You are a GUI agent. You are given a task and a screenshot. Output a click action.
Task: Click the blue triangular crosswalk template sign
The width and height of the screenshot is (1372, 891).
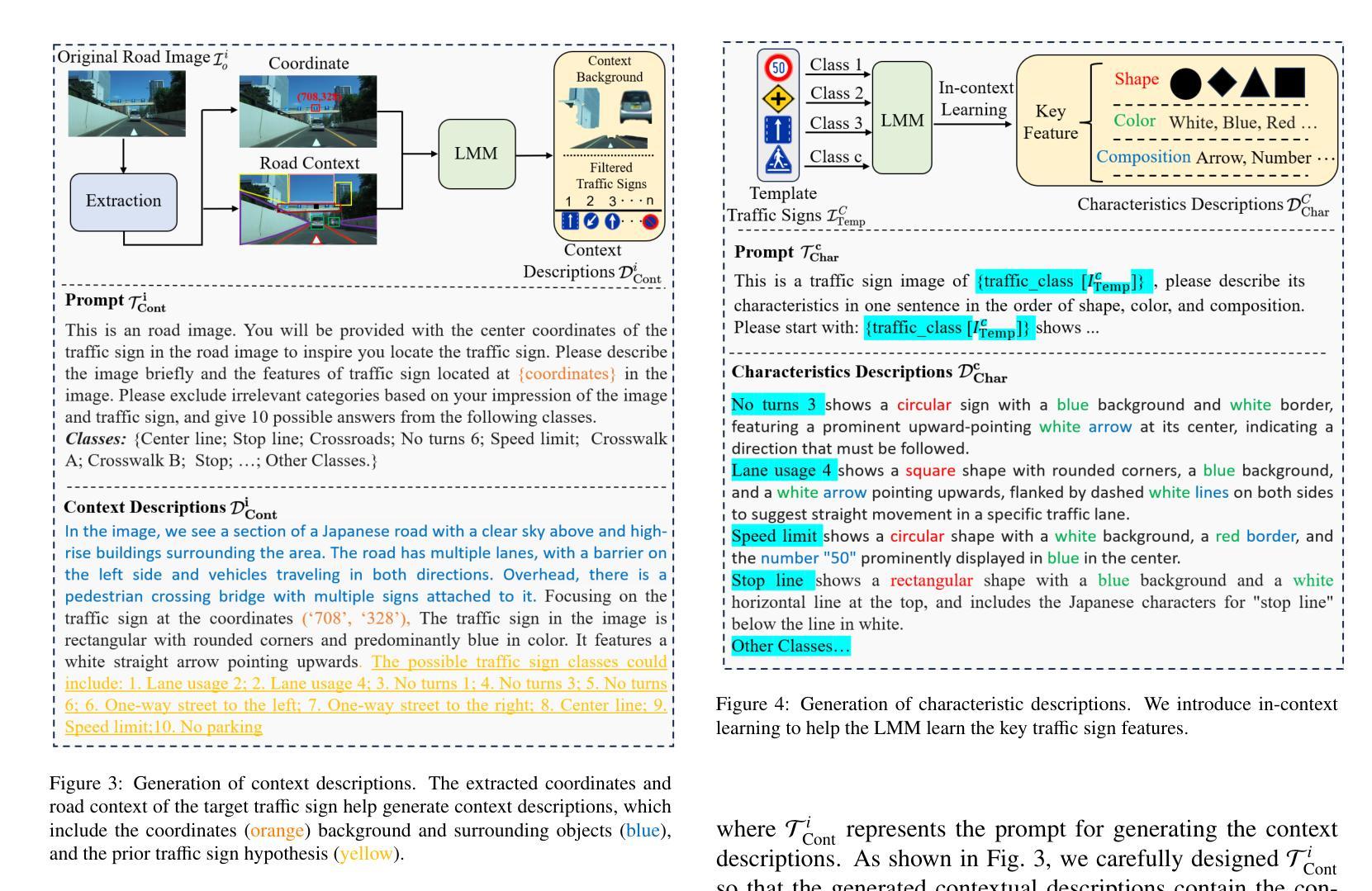(x=779, y=162)
